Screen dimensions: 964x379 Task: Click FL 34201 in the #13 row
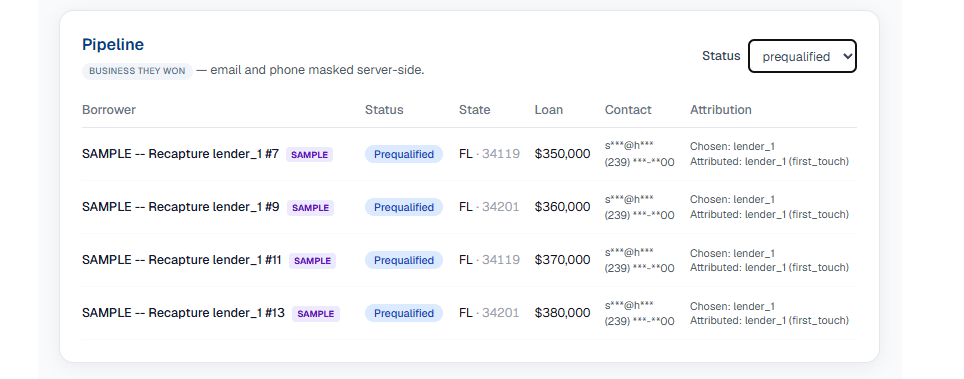point(489,313)
